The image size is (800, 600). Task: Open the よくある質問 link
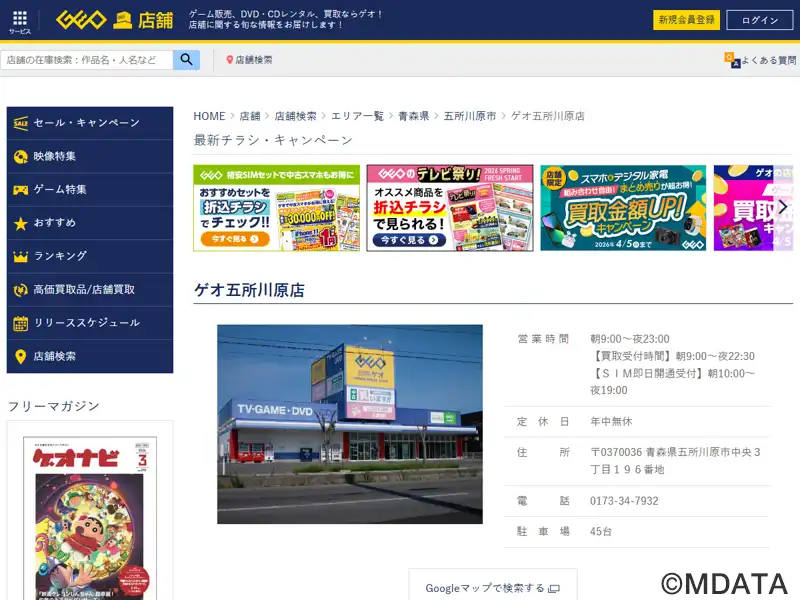[x=768, y=60]
